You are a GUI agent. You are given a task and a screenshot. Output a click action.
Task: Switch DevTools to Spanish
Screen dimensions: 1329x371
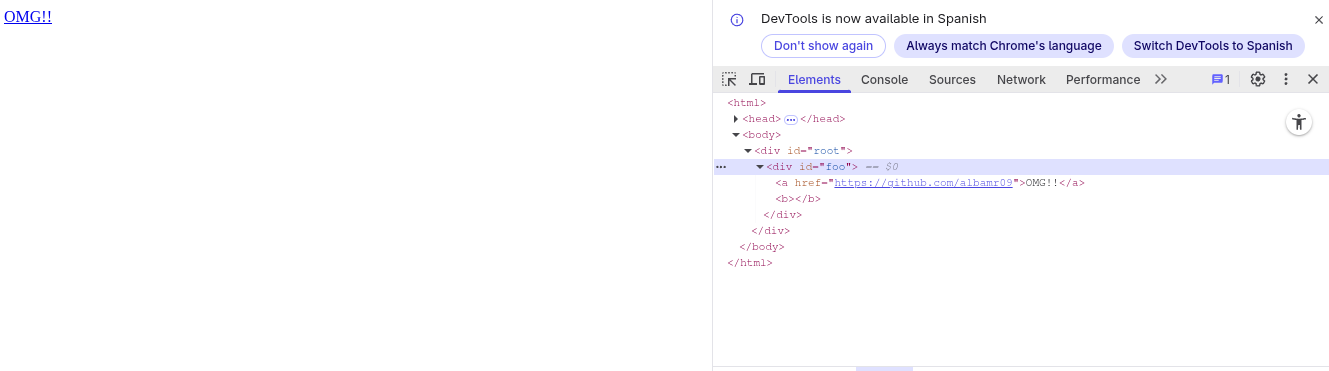pyautogui.click(x=1213, y=46)
